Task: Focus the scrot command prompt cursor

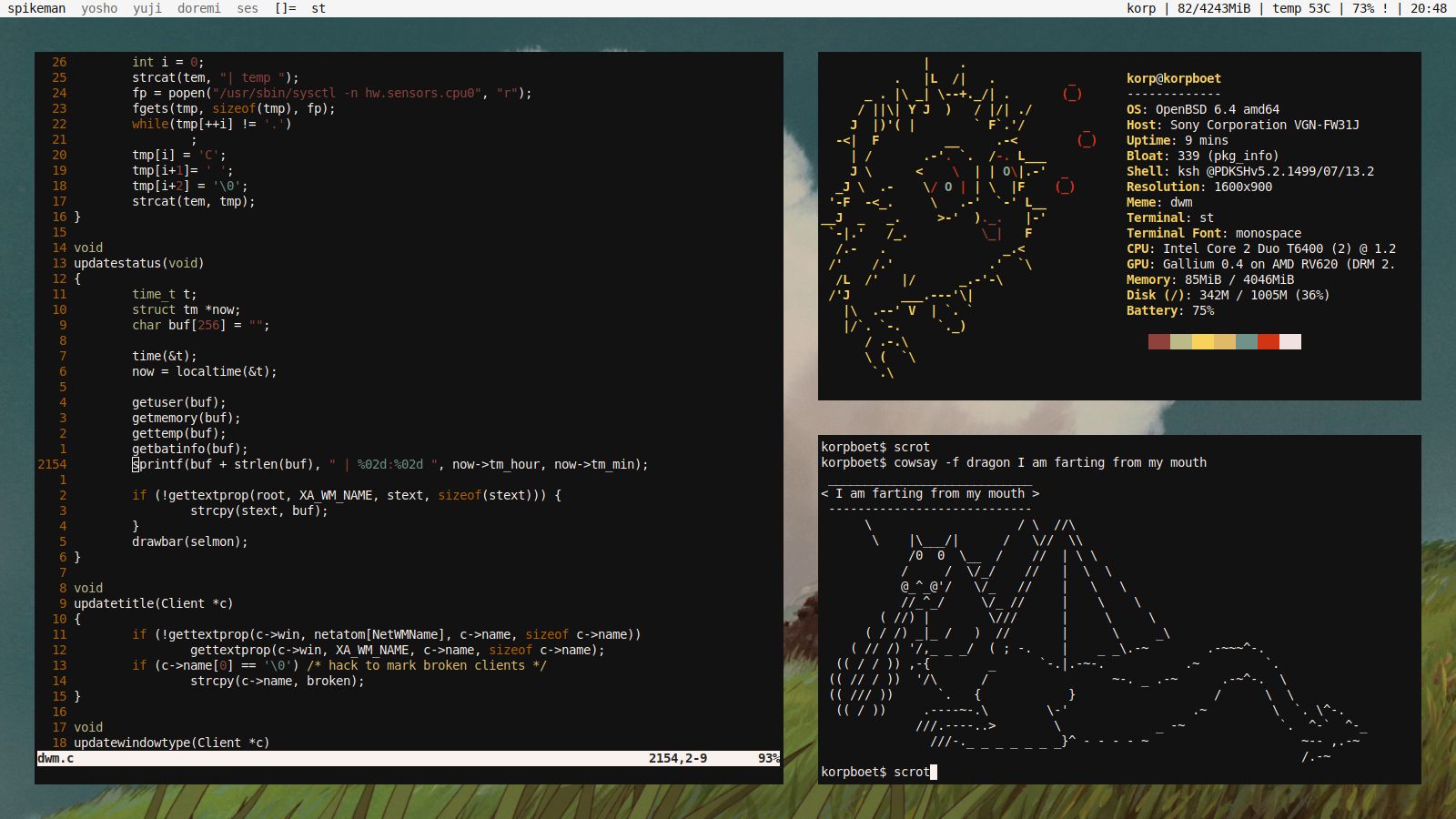Action: pos(933,772)
